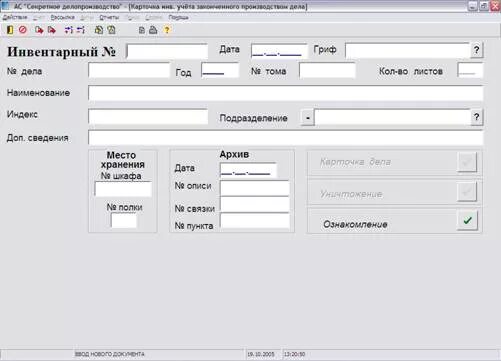Click the № дела input field
The width and height of the screenshot is (501, 361).
[129, 71]
